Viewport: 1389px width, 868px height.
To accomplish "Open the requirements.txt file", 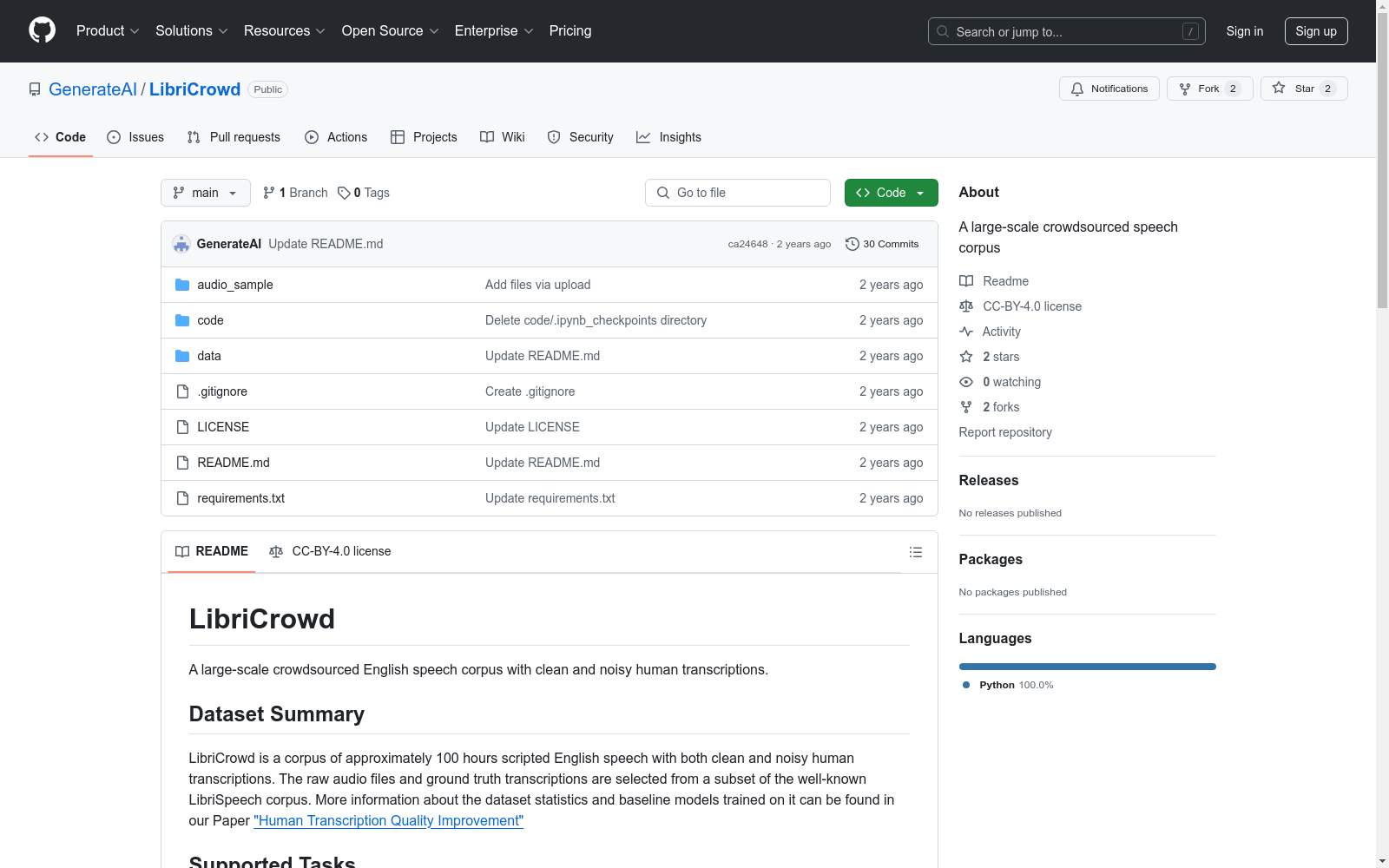I will [240, 498].
